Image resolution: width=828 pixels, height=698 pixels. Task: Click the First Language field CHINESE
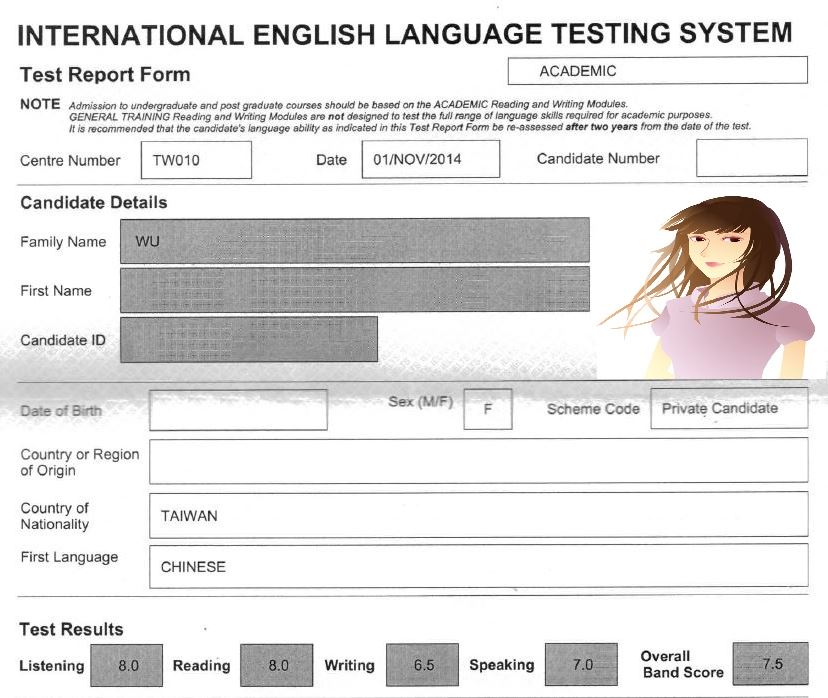[478, 566]
